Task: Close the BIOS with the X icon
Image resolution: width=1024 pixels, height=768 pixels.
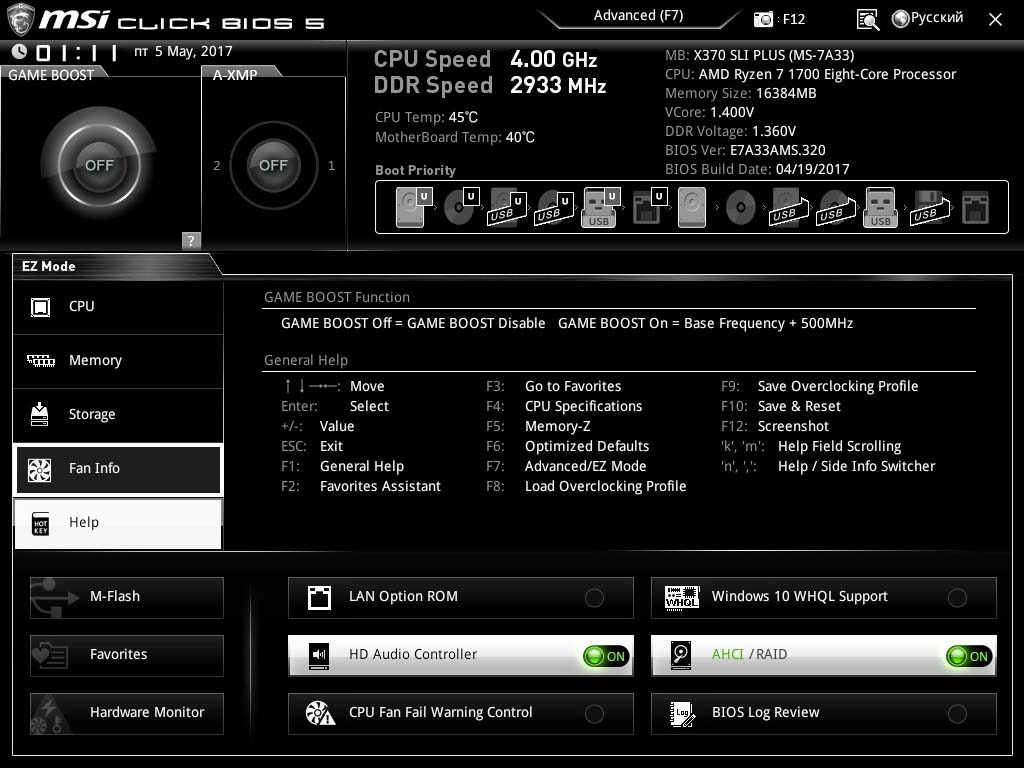Action: click(x=995, y=20)
